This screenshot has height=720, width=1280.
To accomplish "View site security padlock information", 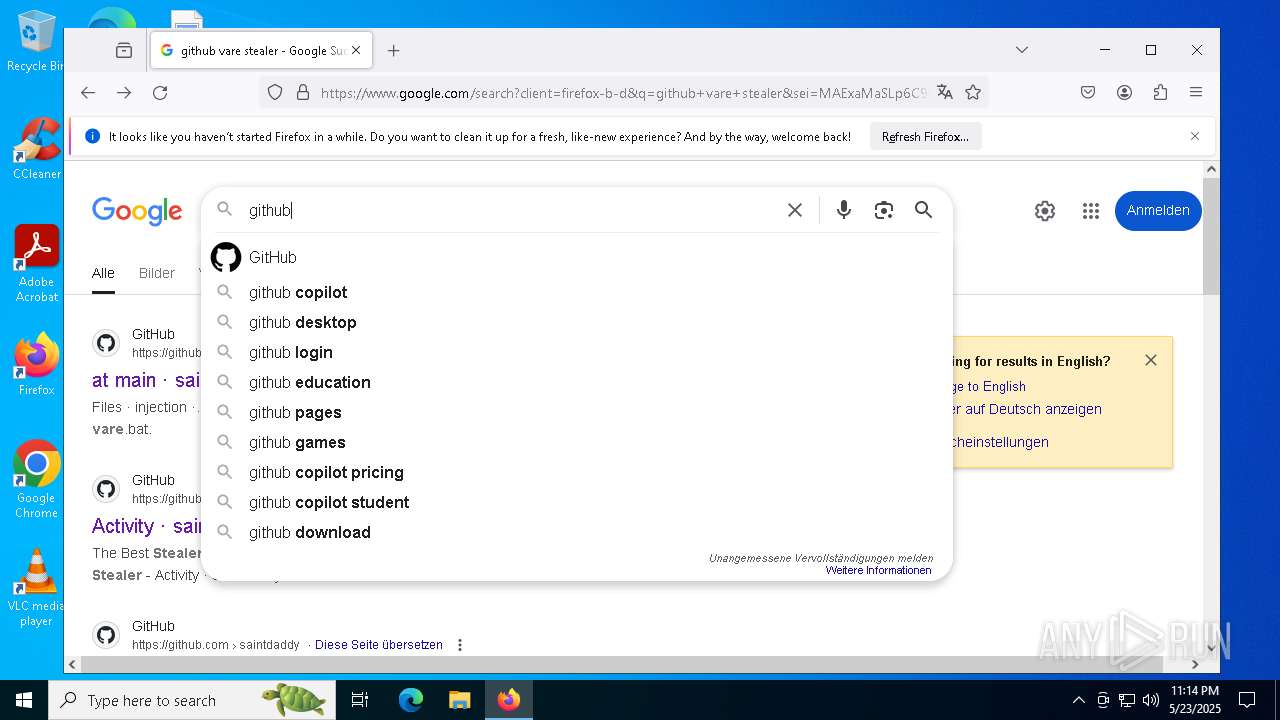I will (x=303, y=93).
